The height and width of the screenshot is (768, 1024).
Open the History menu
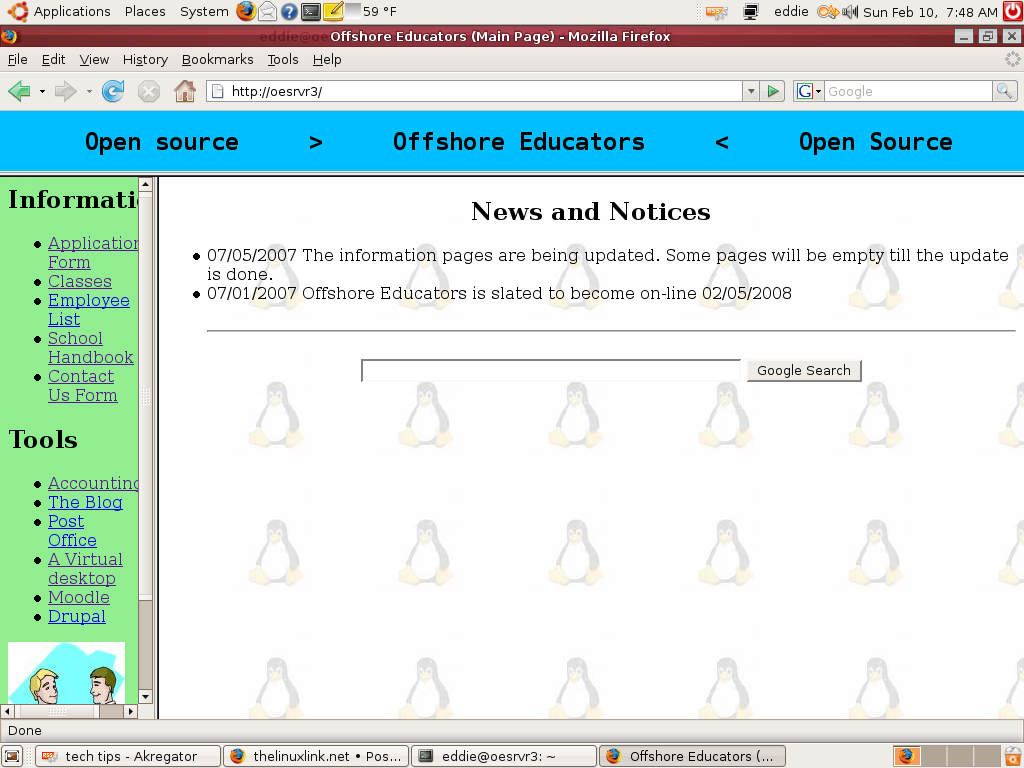coord(145,59)
